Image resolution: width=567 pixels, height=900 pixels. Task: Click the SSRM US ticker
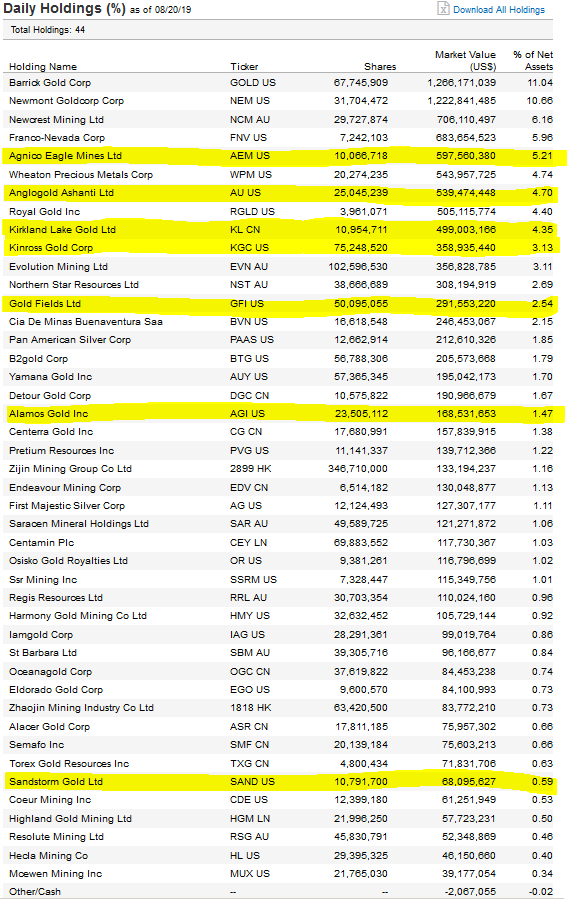pyautogui.click(x=253, y=580)
